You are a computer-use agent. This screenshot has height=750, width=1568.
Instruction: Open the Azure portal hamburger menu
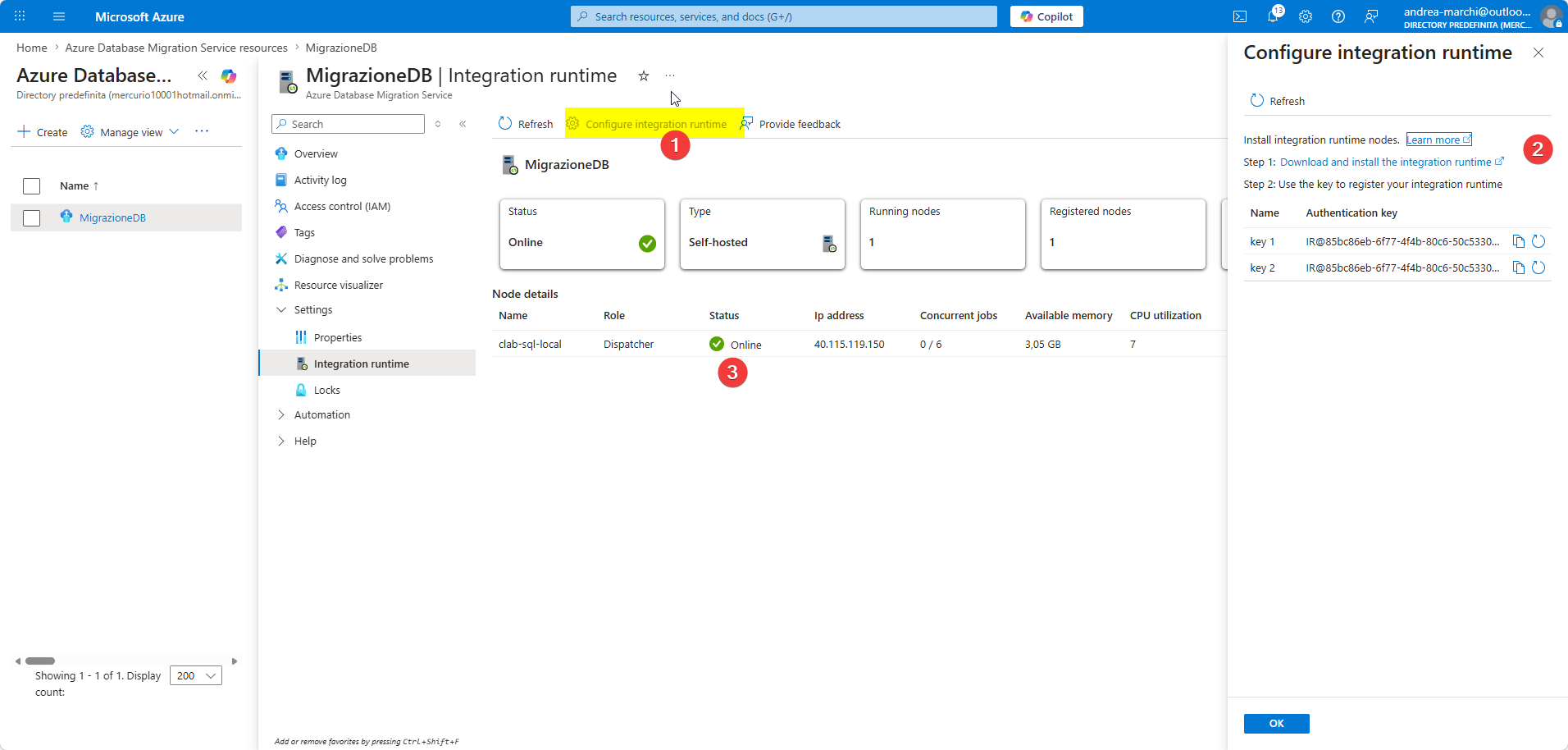click(x=59, y=16)
